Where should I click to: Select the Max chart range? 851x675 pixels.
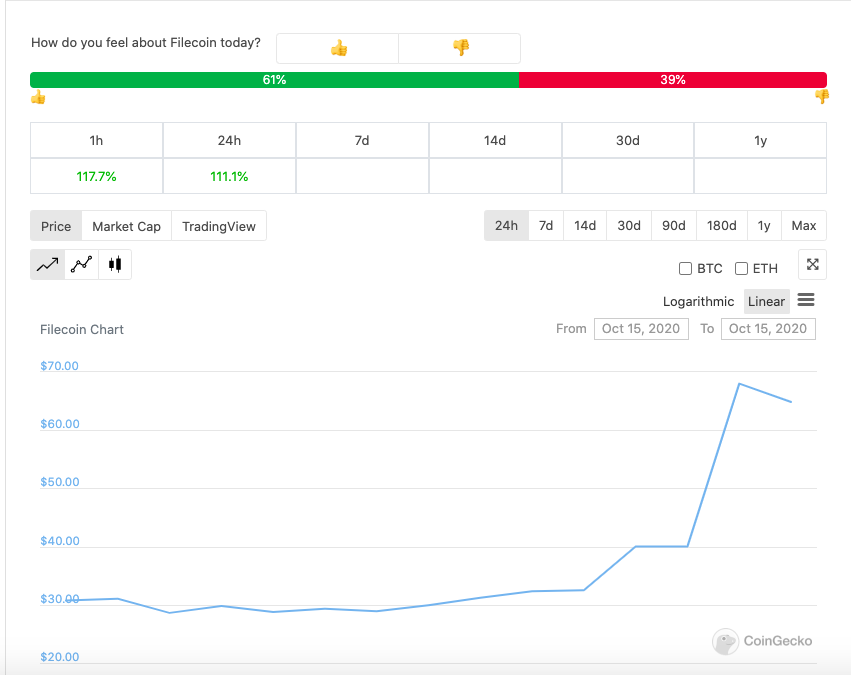[x=804, y=226]
